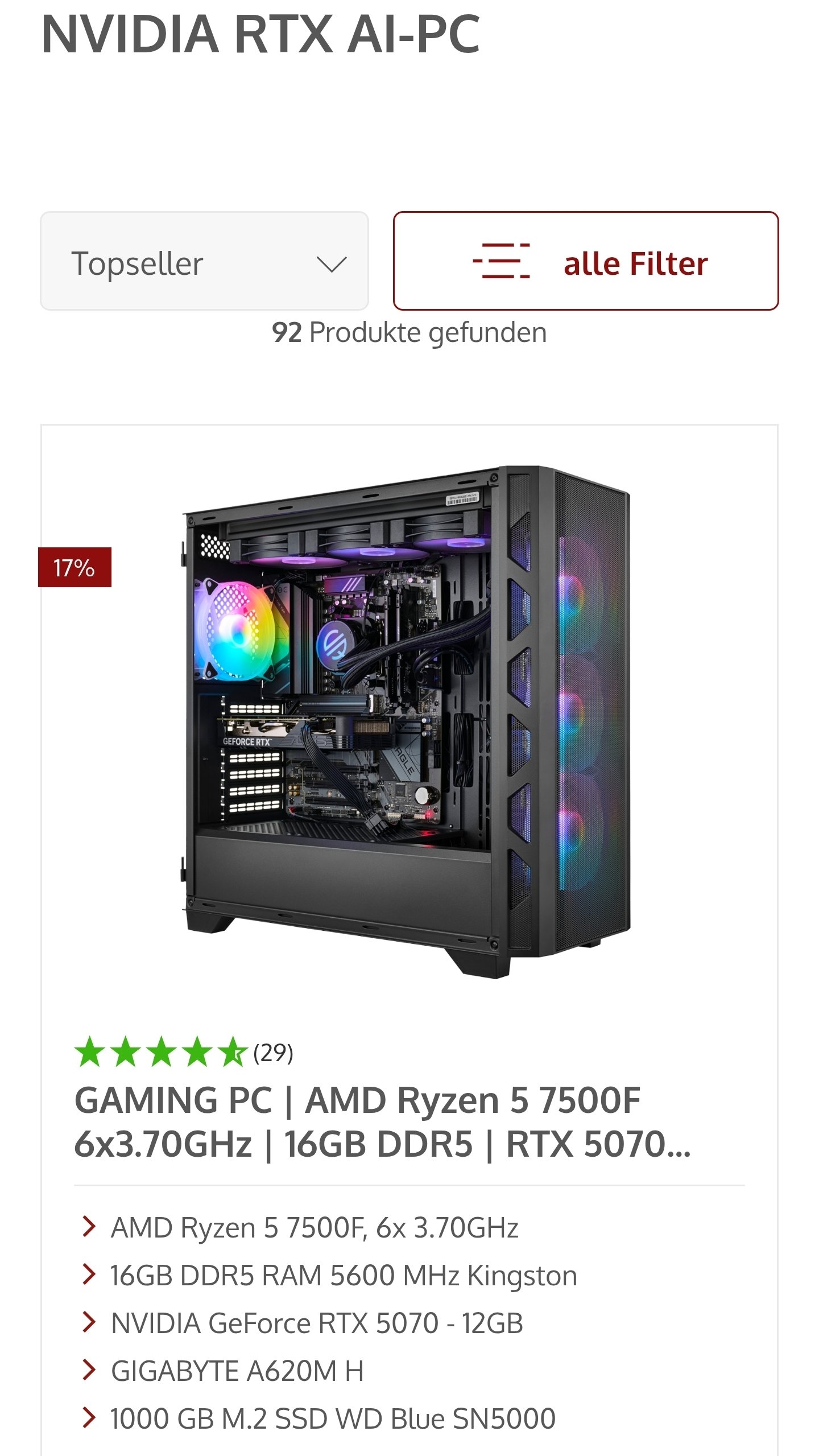
Task: Click arrow beside AMD Ryzen 5 7500F spec
Action: [x=88, y=1227]
